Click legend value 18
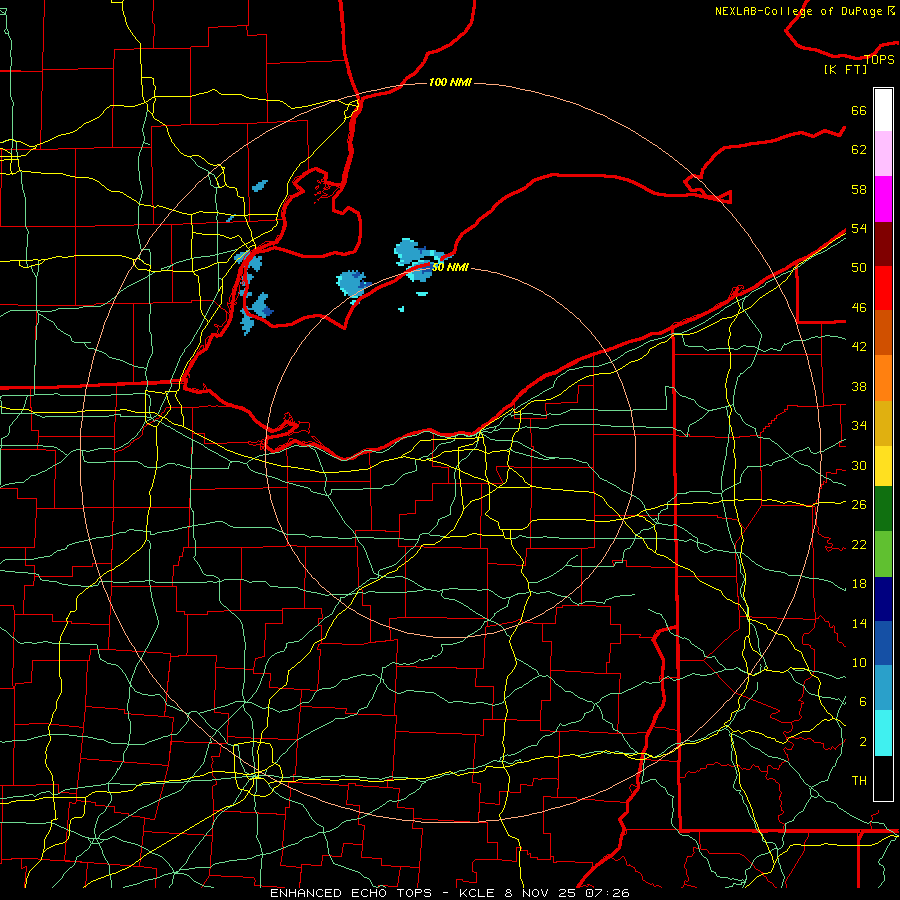 pos(859,584)
